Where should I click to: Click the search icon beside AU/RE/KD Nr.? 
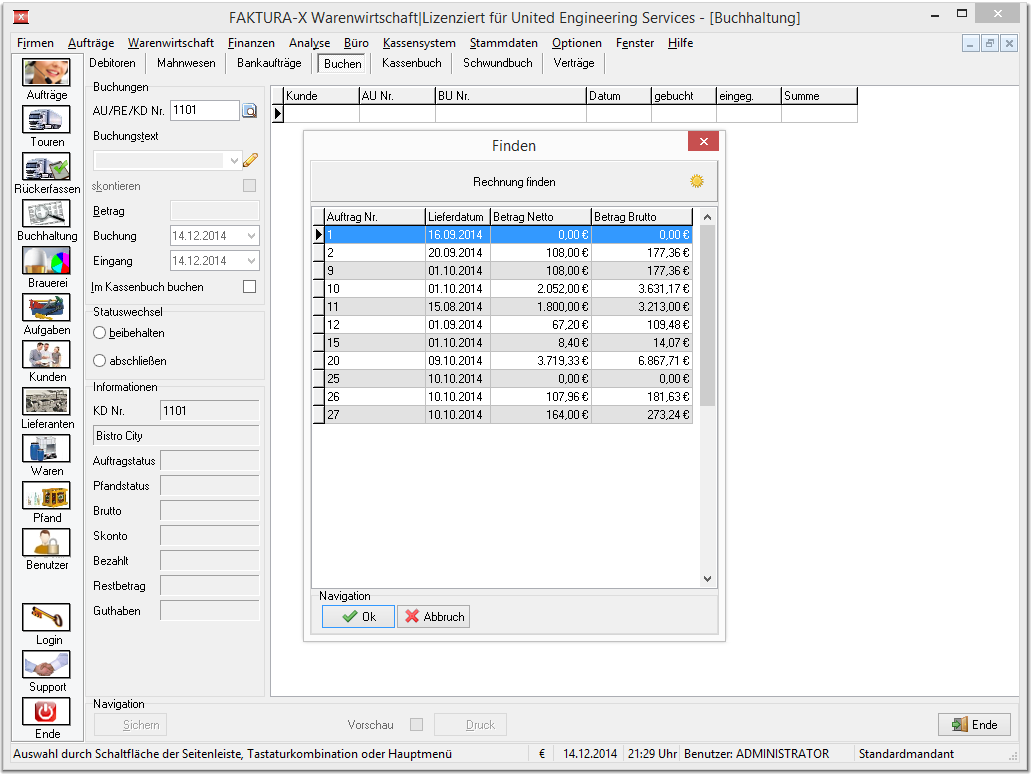pos(250,110)
